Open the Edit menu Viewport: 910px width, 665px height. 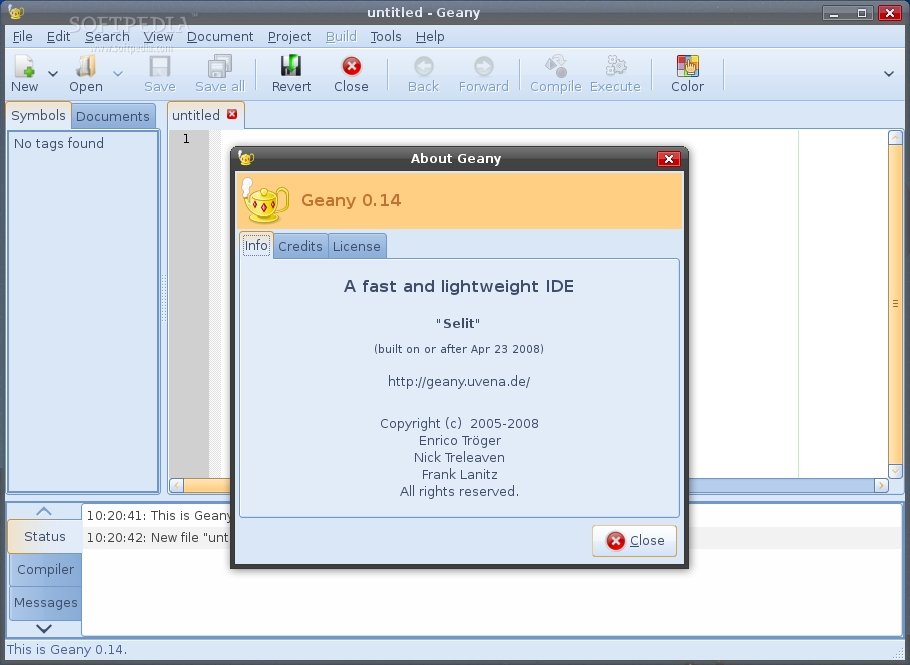[x=59, y=37]
